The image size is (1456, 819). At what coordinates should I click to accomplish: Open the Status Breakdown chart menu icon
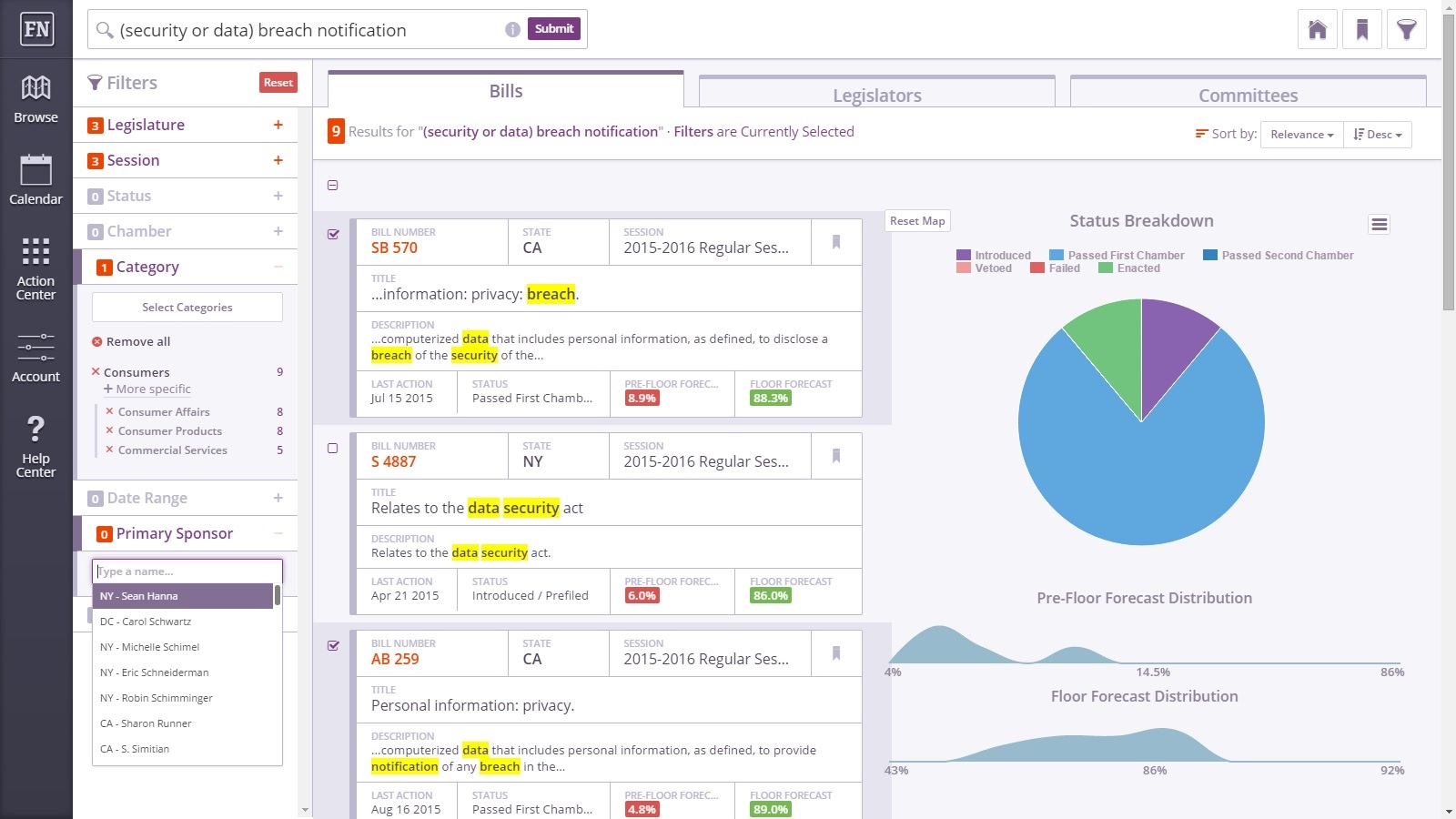[x=1380, y=224]
